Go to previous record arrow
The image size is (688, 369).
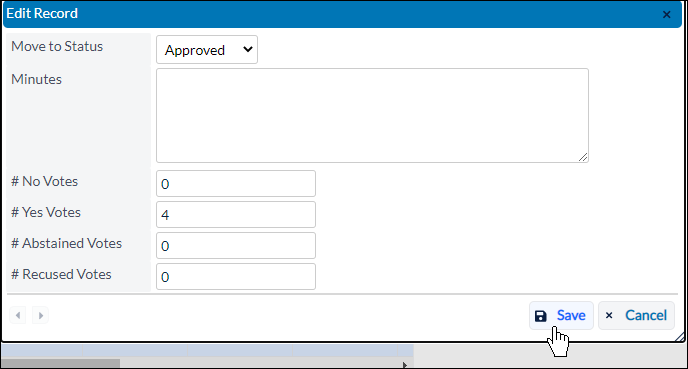click(18, 315)
